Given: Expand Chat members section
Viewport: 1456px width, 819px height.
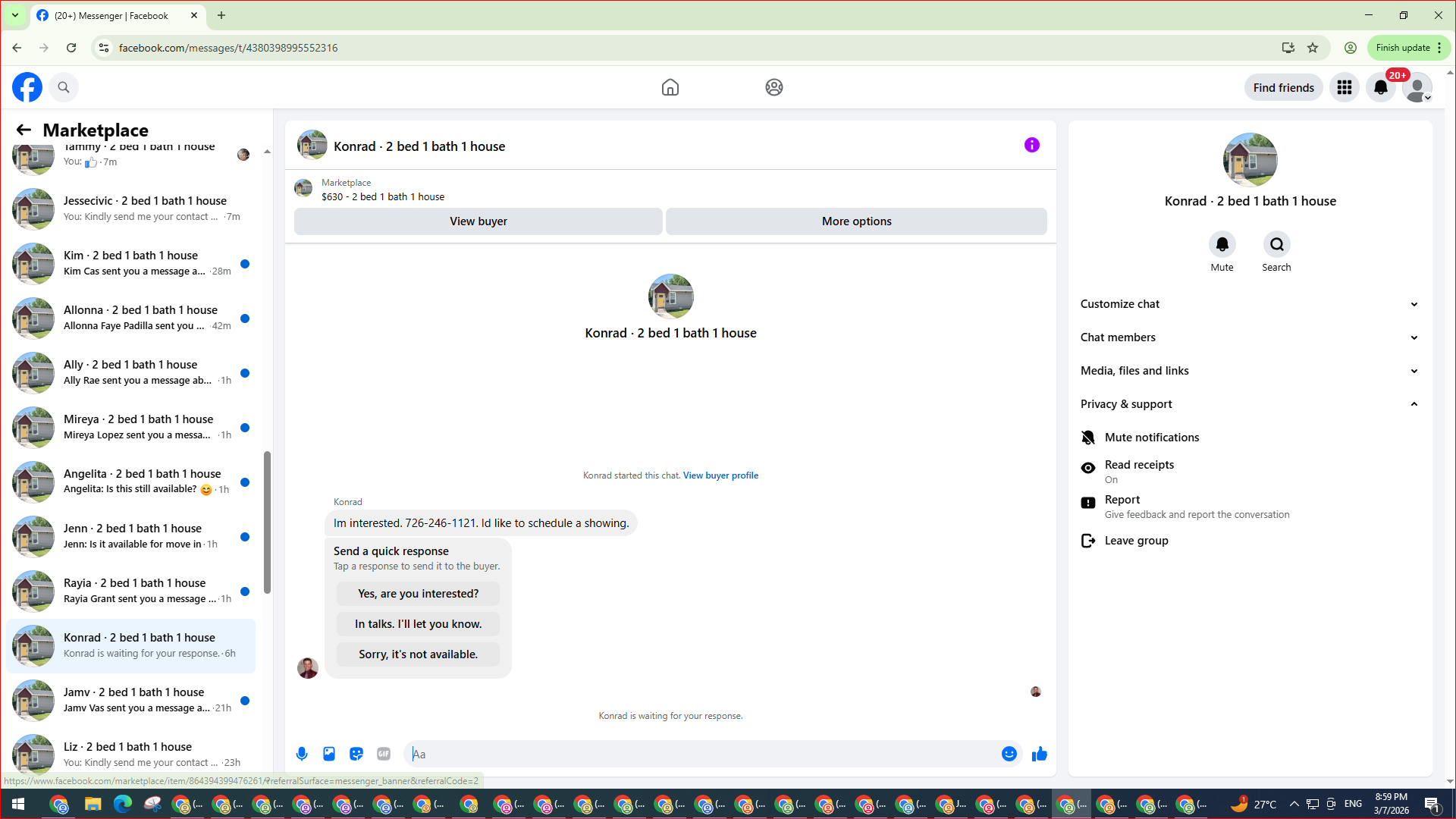Looking at the screenshot, I should [x=1250, y=337].
